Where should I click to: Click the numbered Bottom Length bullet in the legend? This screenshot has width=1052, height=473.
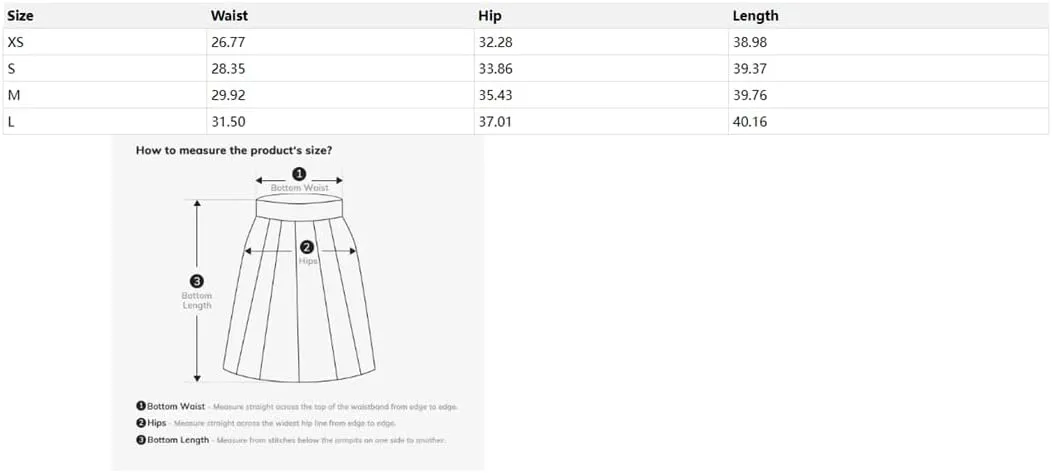[141, 440]
